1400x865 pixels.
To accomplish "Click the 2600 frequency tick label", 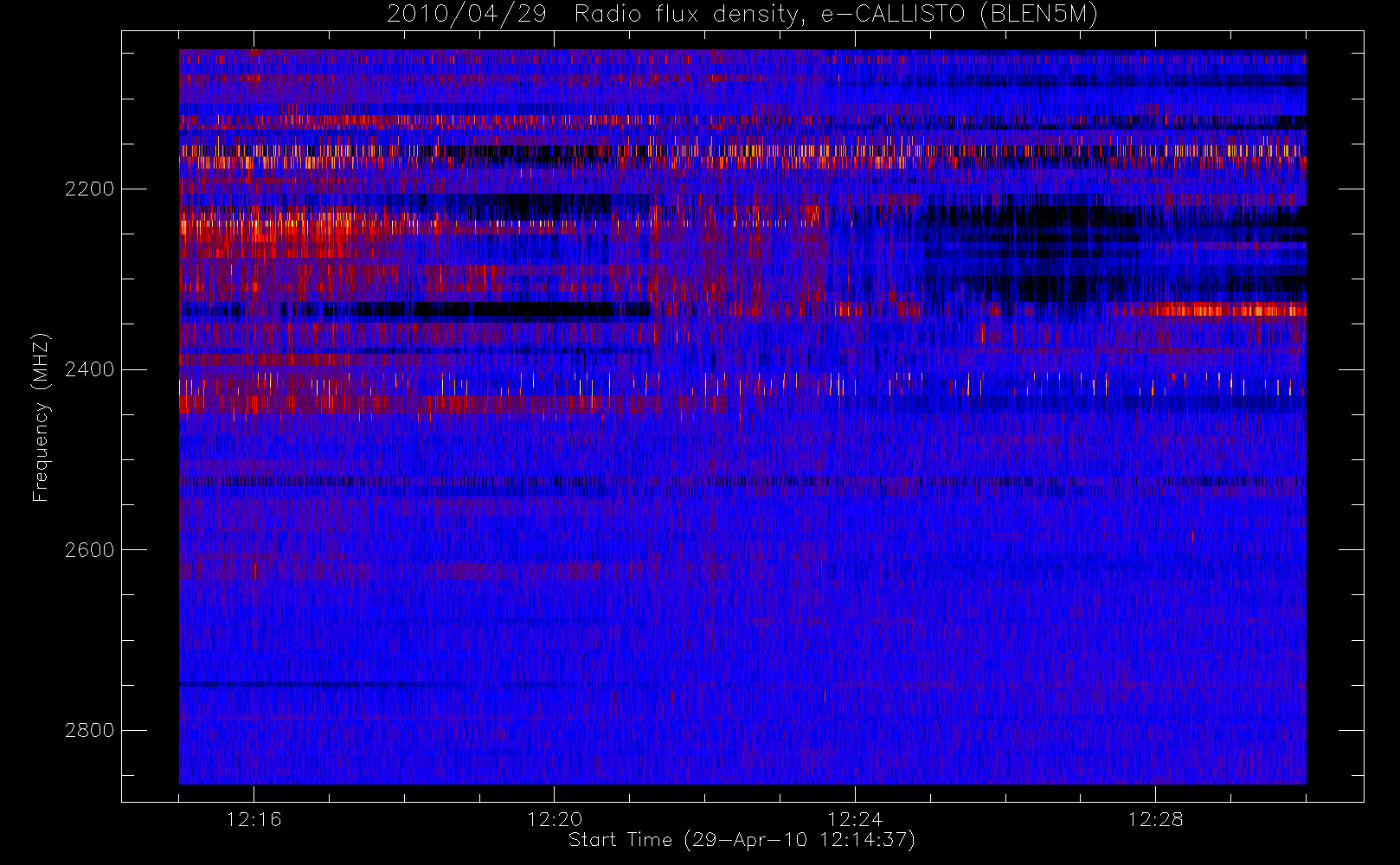I will [89, 550].
